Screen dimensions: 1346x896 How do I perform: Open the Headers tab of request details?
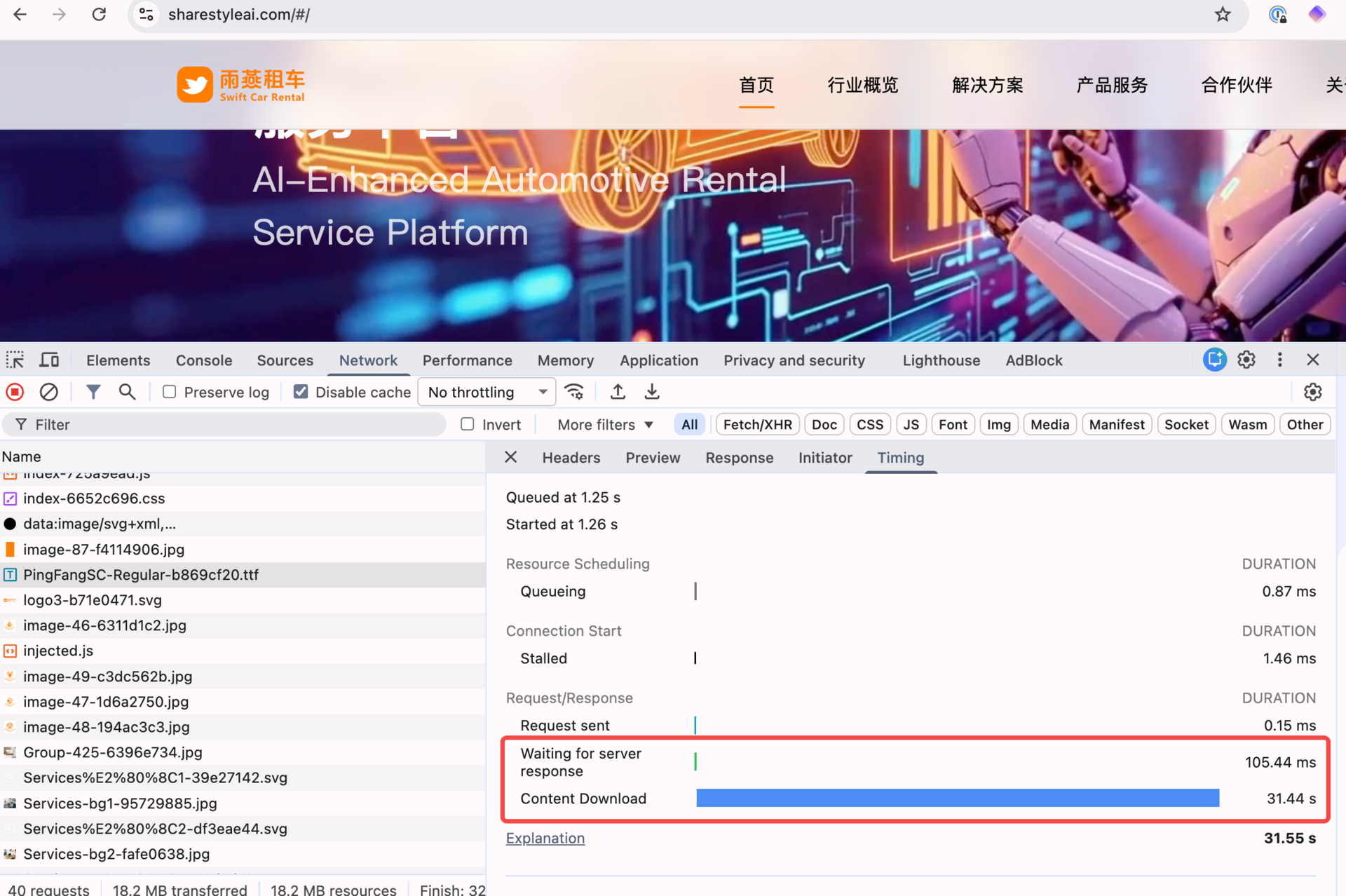(571, 458)
